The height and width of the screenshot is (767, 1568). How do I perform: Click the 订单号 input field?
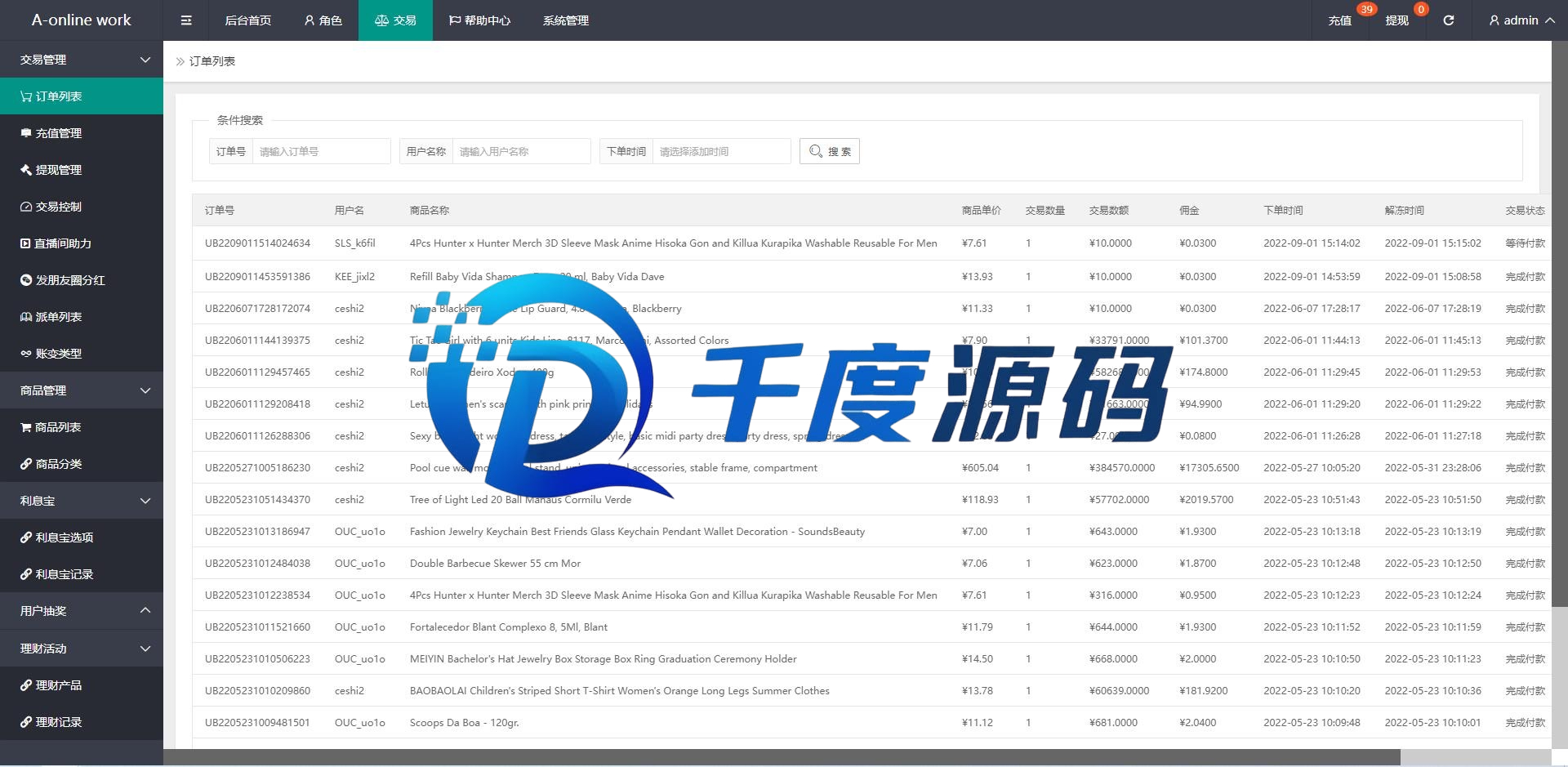[x=322, y=151]
